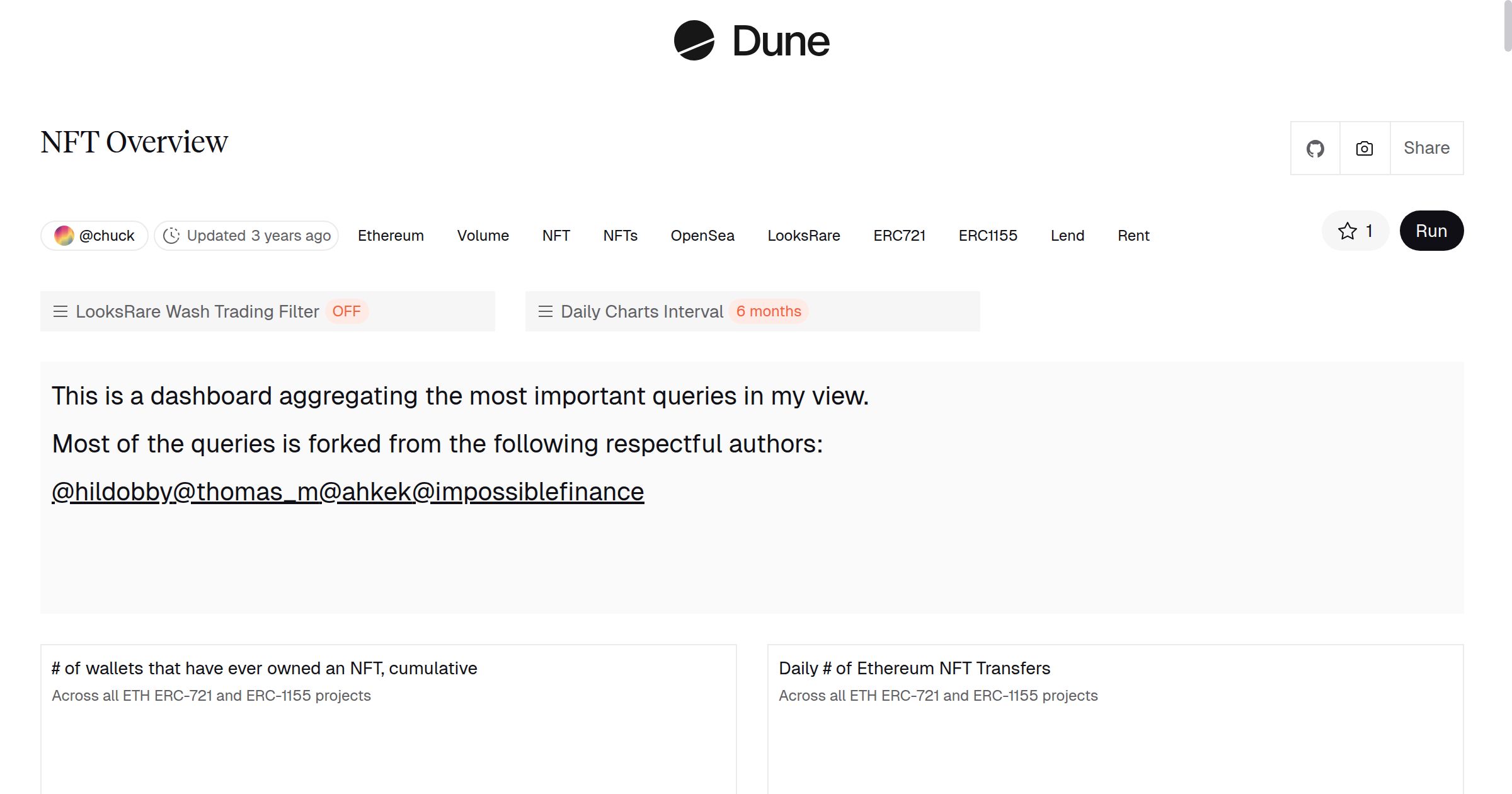
Task: Select the Ethereum tag
Action: click(x=391, y=236)
